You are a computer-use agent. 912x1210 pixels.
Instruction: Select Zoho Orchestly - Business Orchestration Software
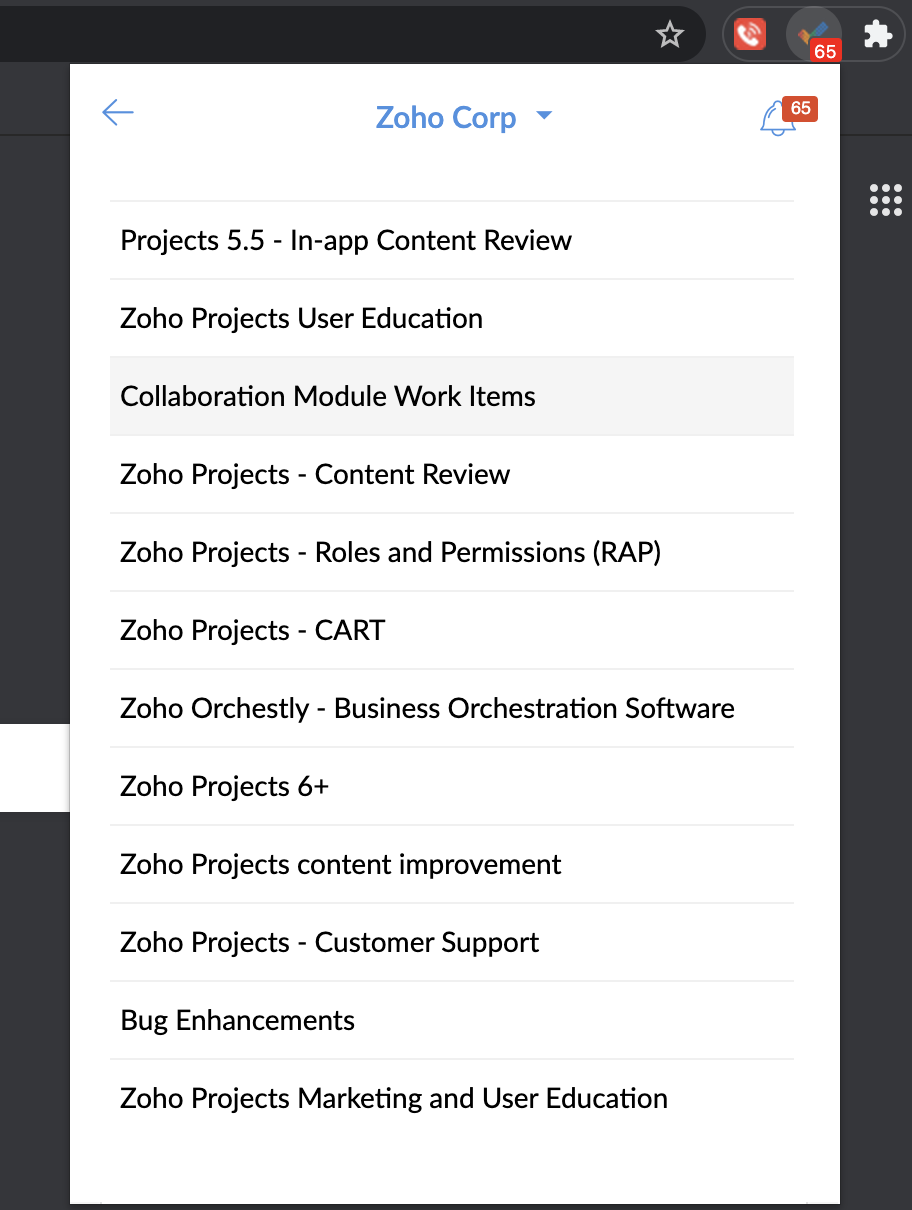click(452, 708)
